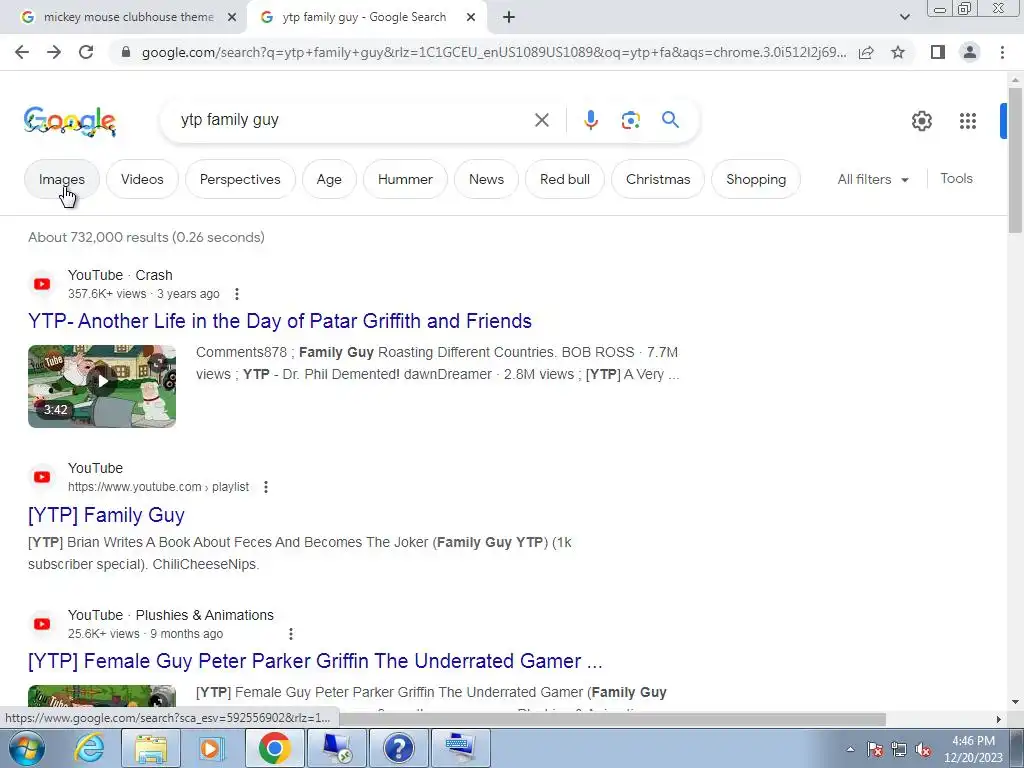This screenshot has height=768, width=1024.
Task: Click the horizontal page scrollbar
Action: pos(611,719)
